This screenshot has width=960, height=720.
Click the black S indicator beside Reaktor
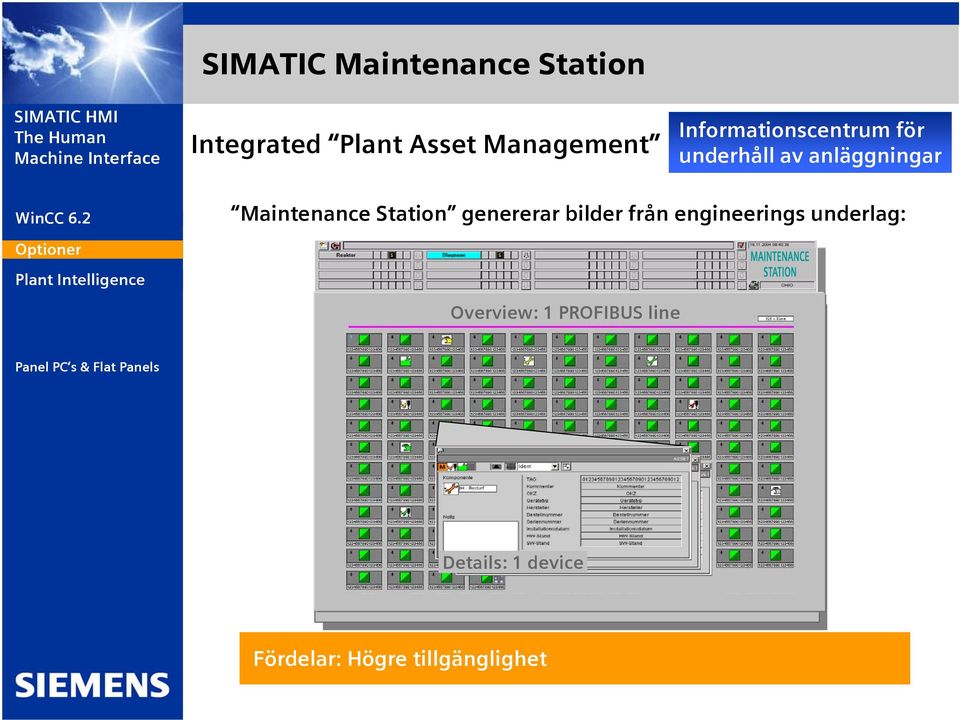click(x=392, y=255)
